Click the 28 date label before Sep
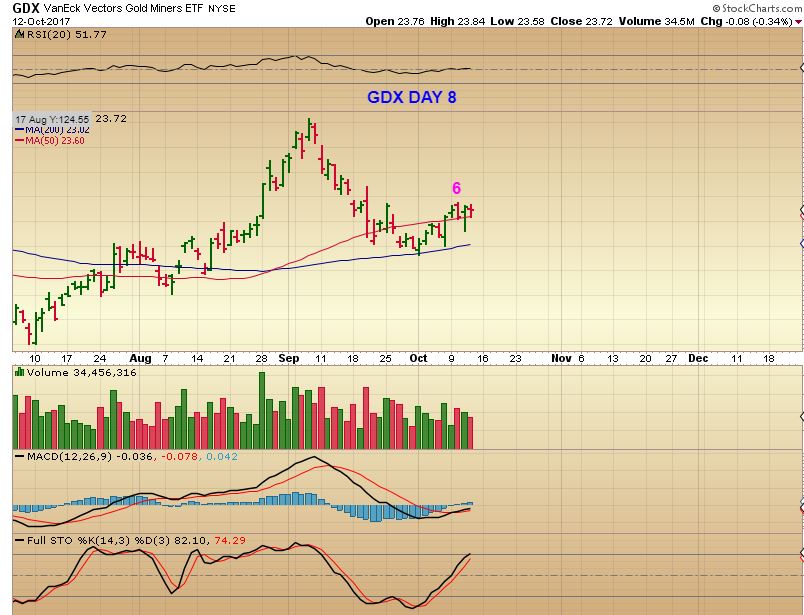The height and width of the screenshot is (615, 804). (262, 359)
